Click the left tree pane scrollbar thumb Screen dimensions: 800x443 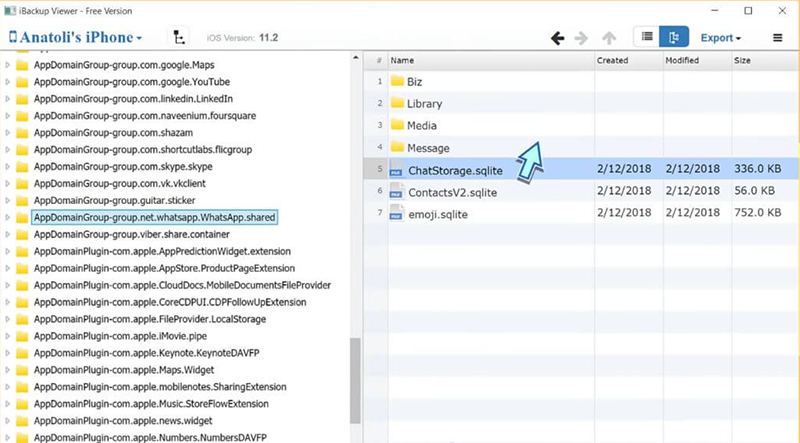(356, 381)
